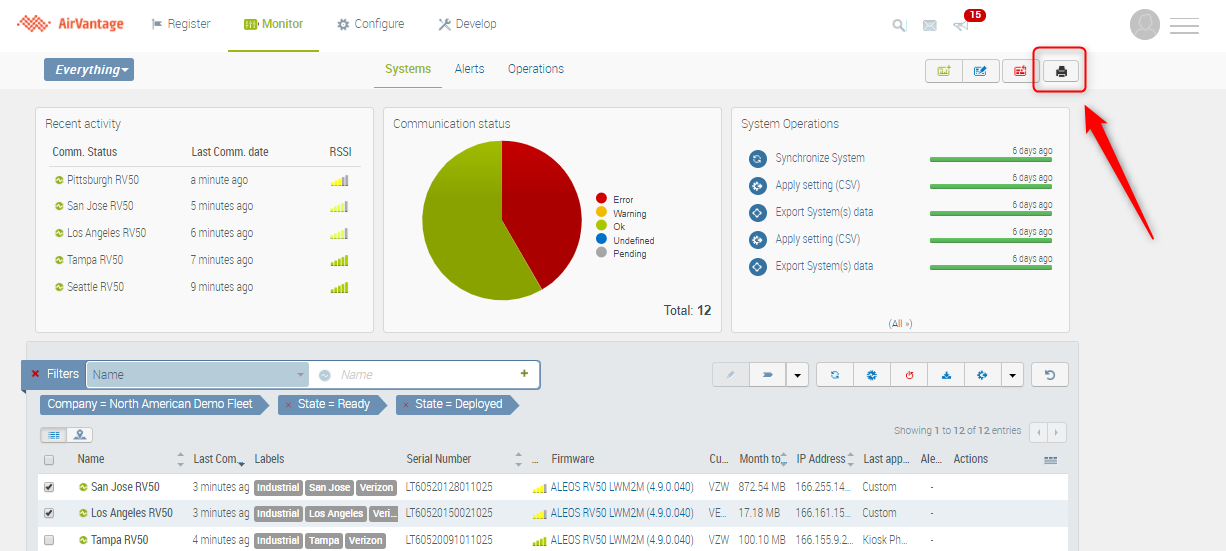Click the magnifier search icon
Screen dimensions: 1226x551
899,25
